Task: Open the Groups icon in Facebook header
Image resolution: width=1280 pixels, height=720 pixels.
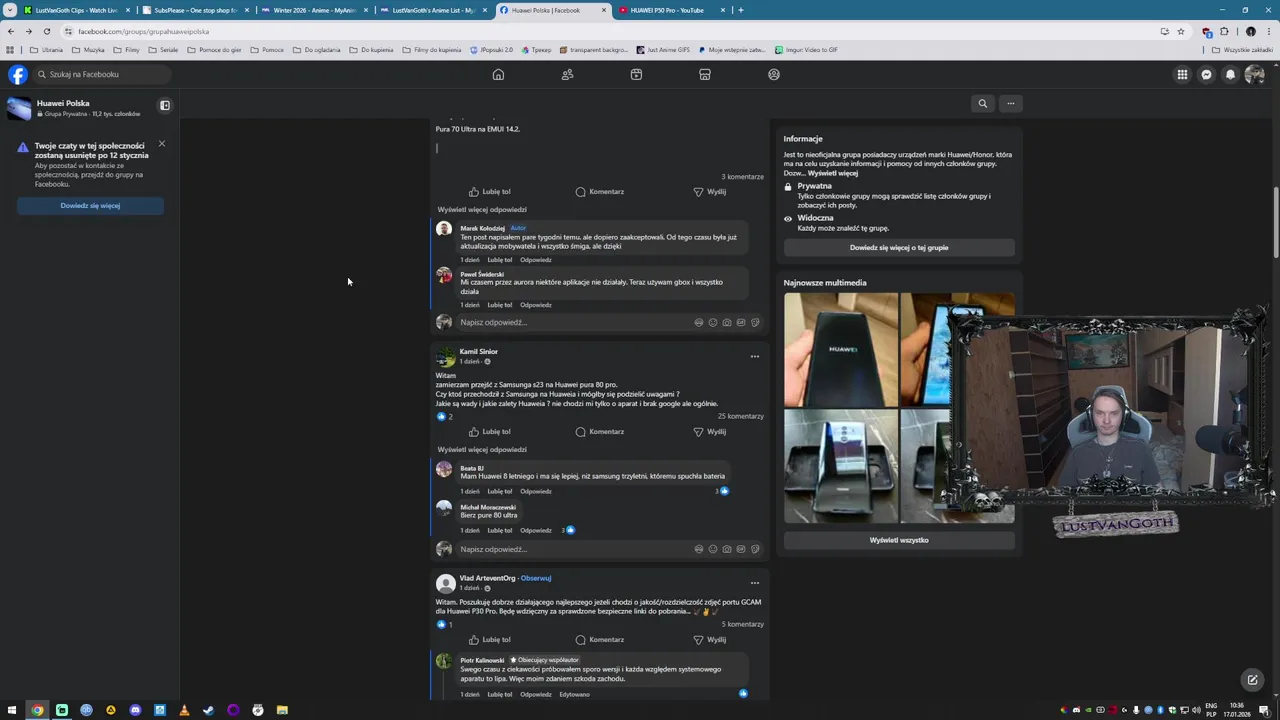Action: 774,74
